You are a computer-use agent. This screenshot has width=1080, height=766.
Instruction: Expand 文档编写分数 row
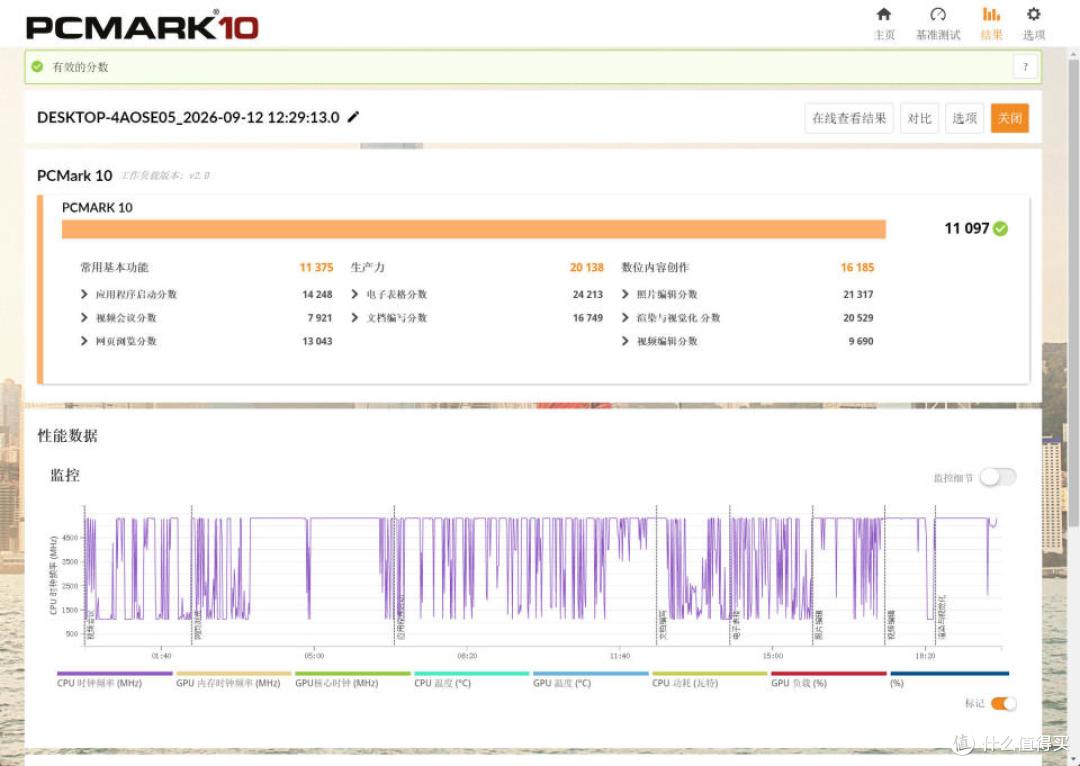point(355,318)
